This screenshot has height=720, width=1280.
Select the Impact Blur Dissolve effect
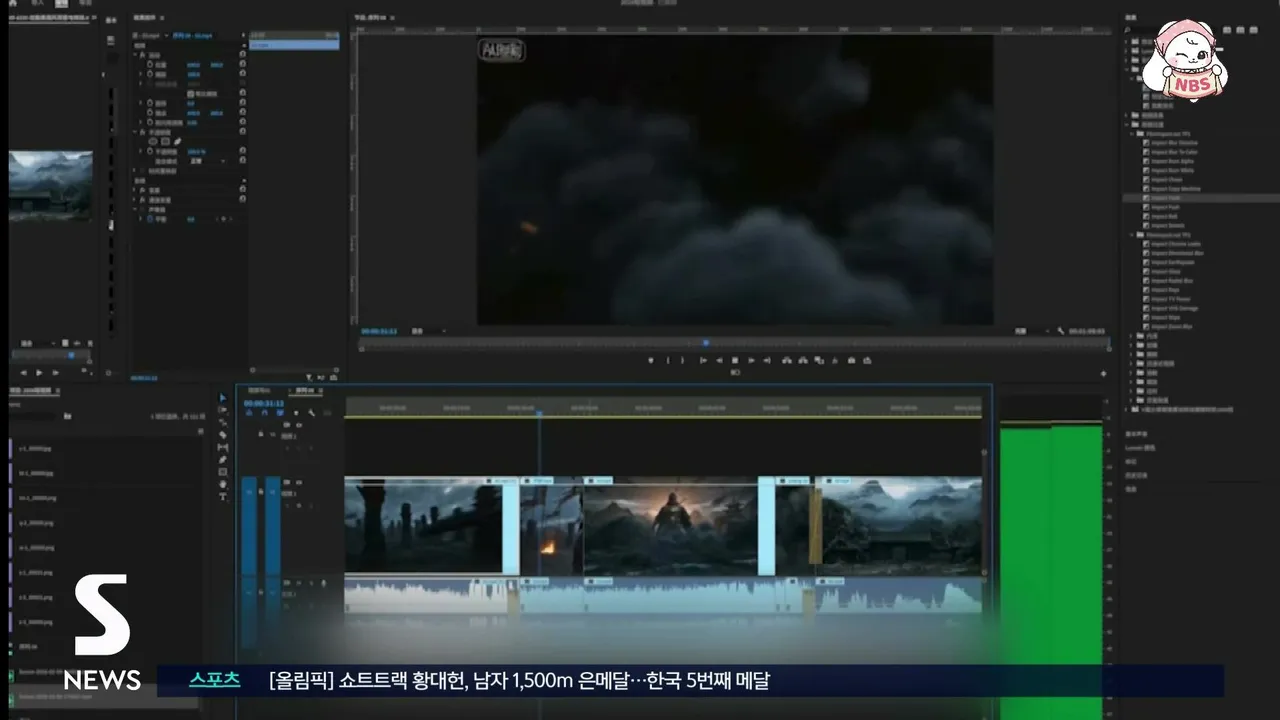pyautogui.click(x=1174, y=143)
